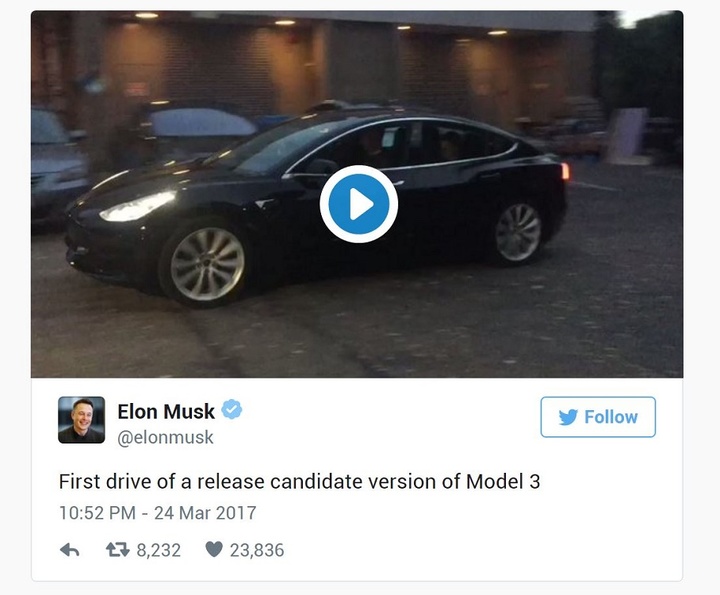Follow Elon Musk's account
720x595 pixels.
coord(598,417)
